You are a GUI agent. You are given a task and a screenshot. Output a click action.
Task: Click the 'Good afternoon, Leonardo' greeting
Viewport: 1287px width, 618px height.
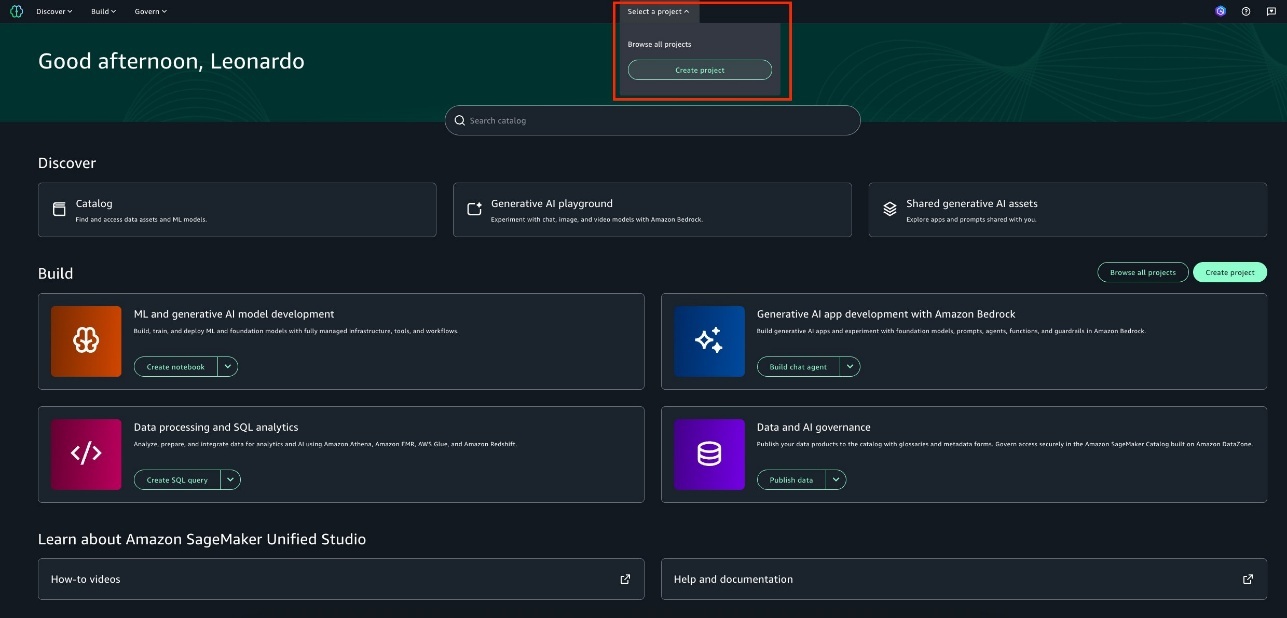tap(171, 61)
